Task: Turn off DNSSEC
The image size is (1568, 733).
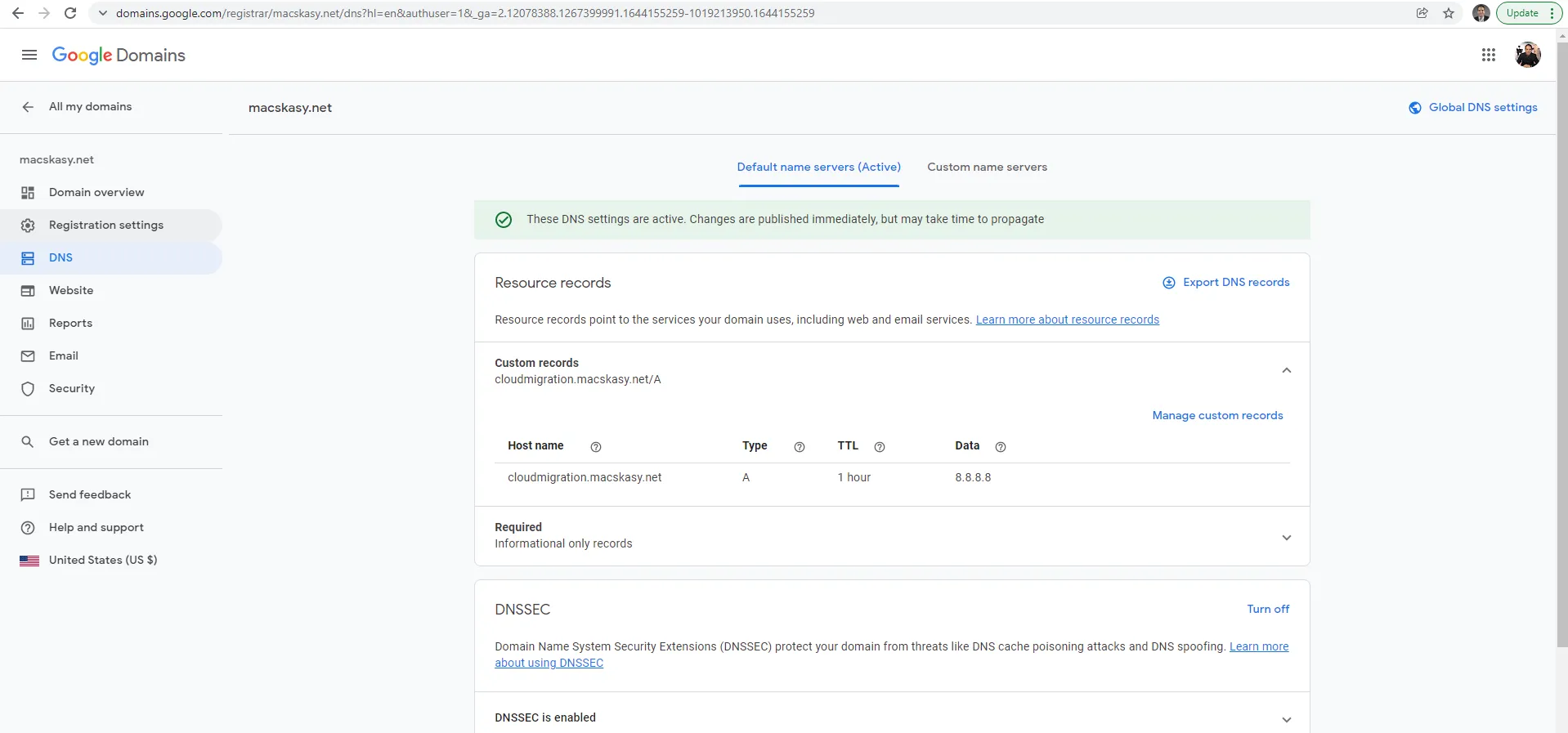Action: (1268, 610)
